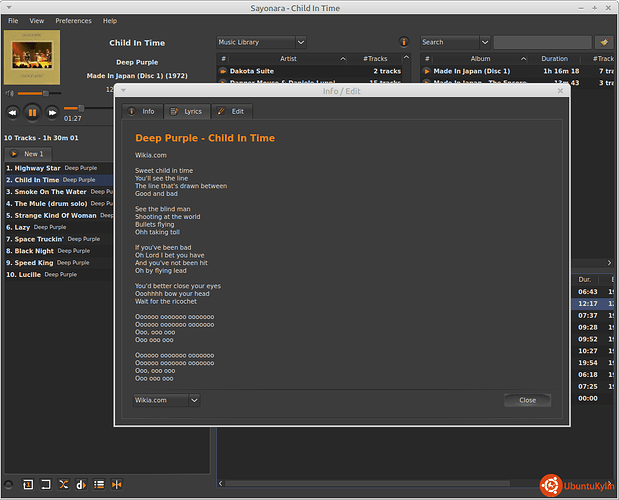Click the 1h 16m 18 album duration

point(561,71)
